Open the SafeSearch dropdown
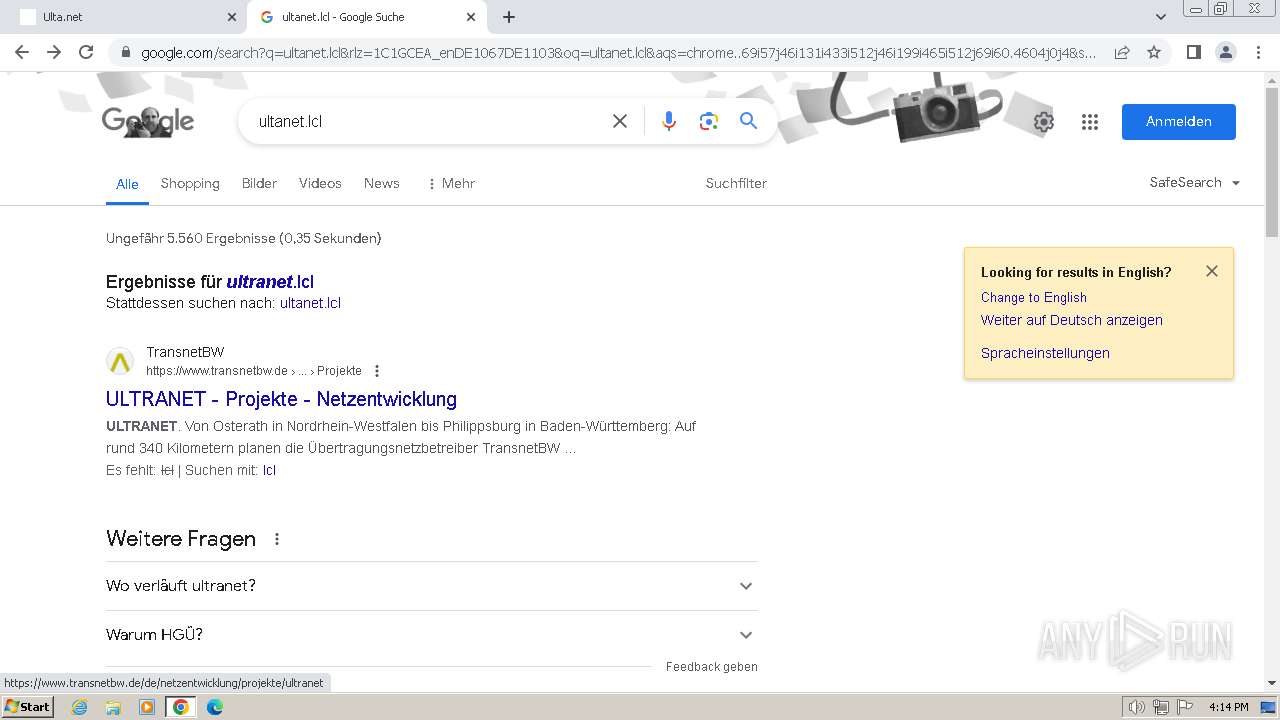The width and height of the screenshot is (1280, 720). coord(1195,182)
